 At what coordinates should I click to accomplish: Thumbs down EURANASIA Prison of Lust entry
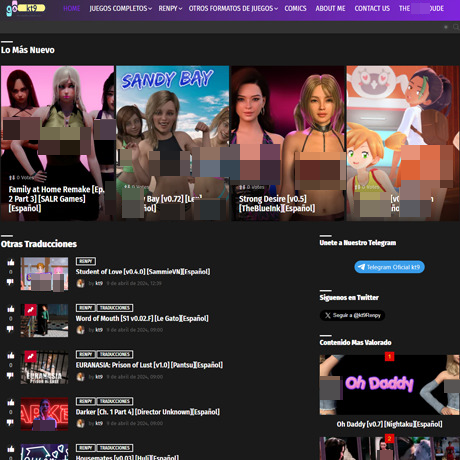[x=11, y=375]
